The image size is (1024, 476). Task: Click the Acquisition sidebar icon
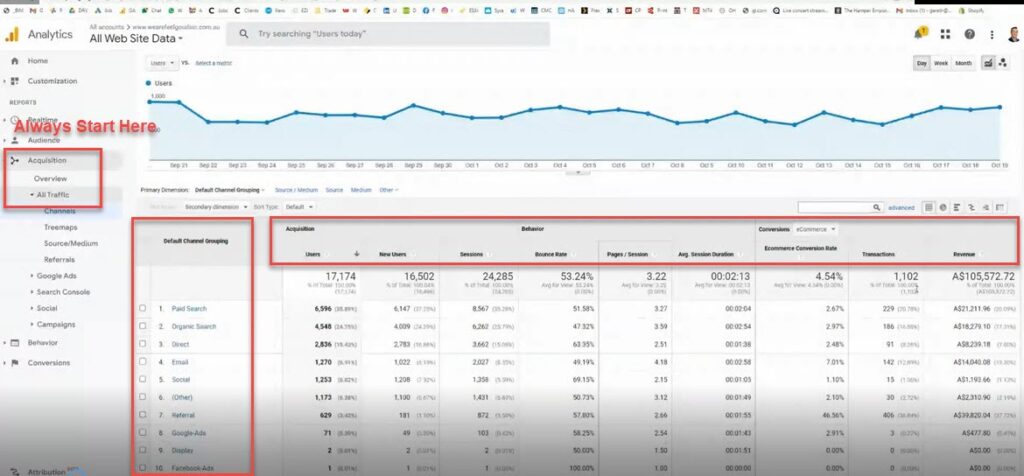(15, 161)
